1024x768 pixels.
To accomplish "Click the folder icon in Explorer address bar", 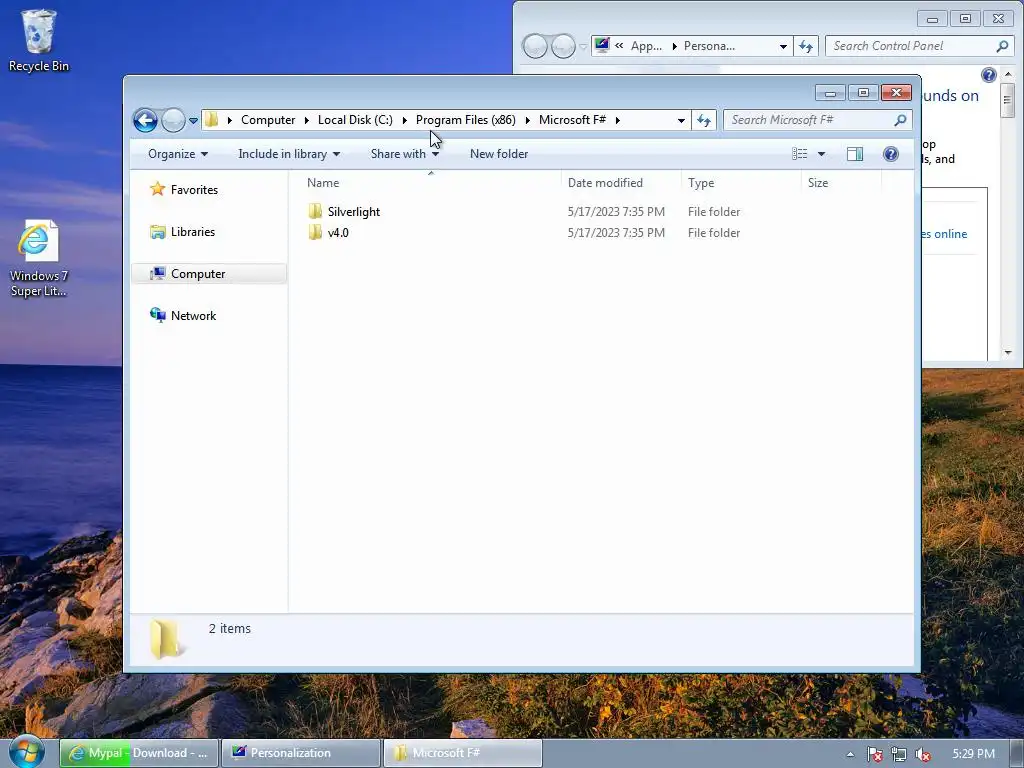I will point(212,120).
